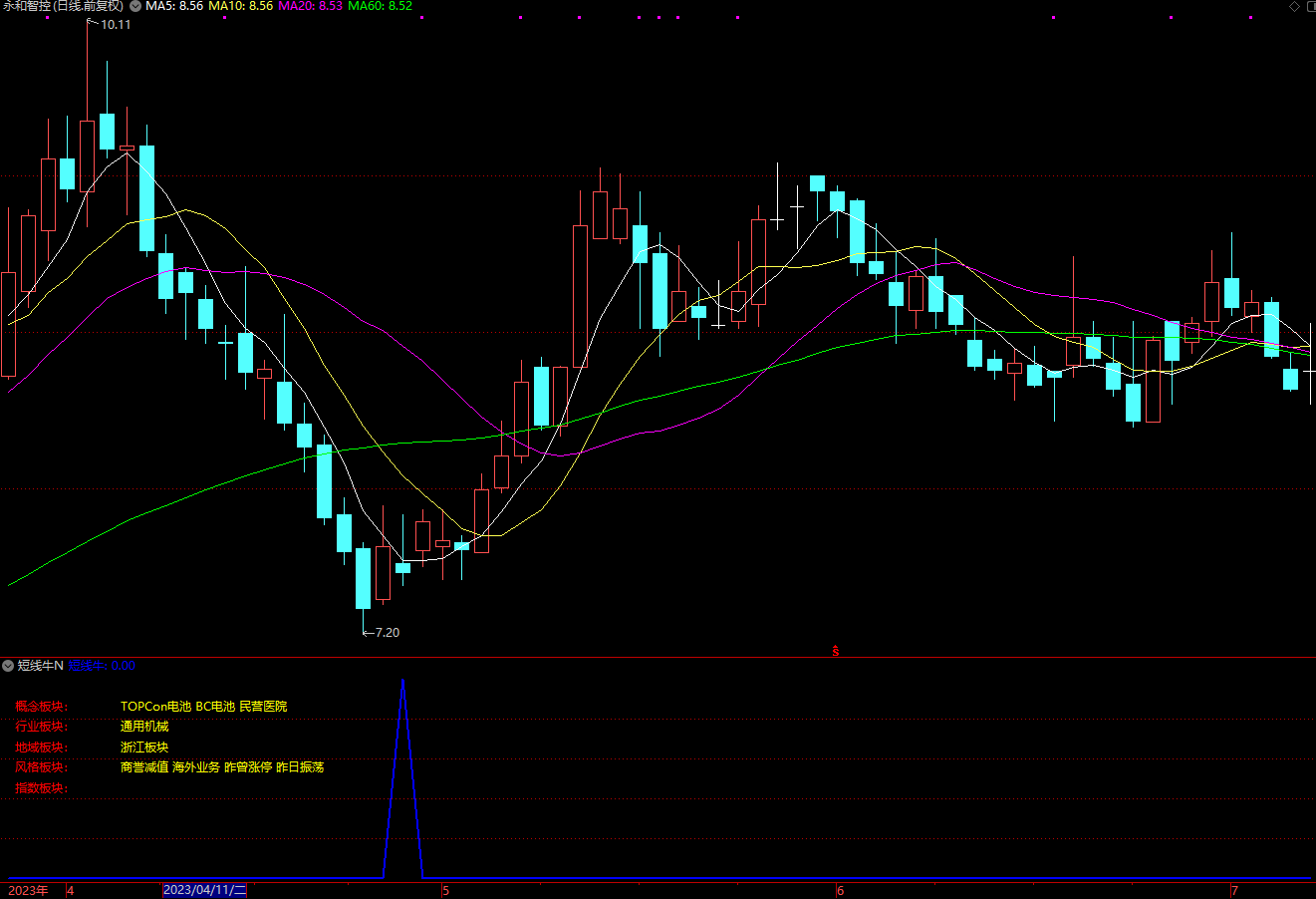Click the month 6 marker on the date axis
Screen dimensions: 1316x899
pyautogui.click(x=841, y=890)
